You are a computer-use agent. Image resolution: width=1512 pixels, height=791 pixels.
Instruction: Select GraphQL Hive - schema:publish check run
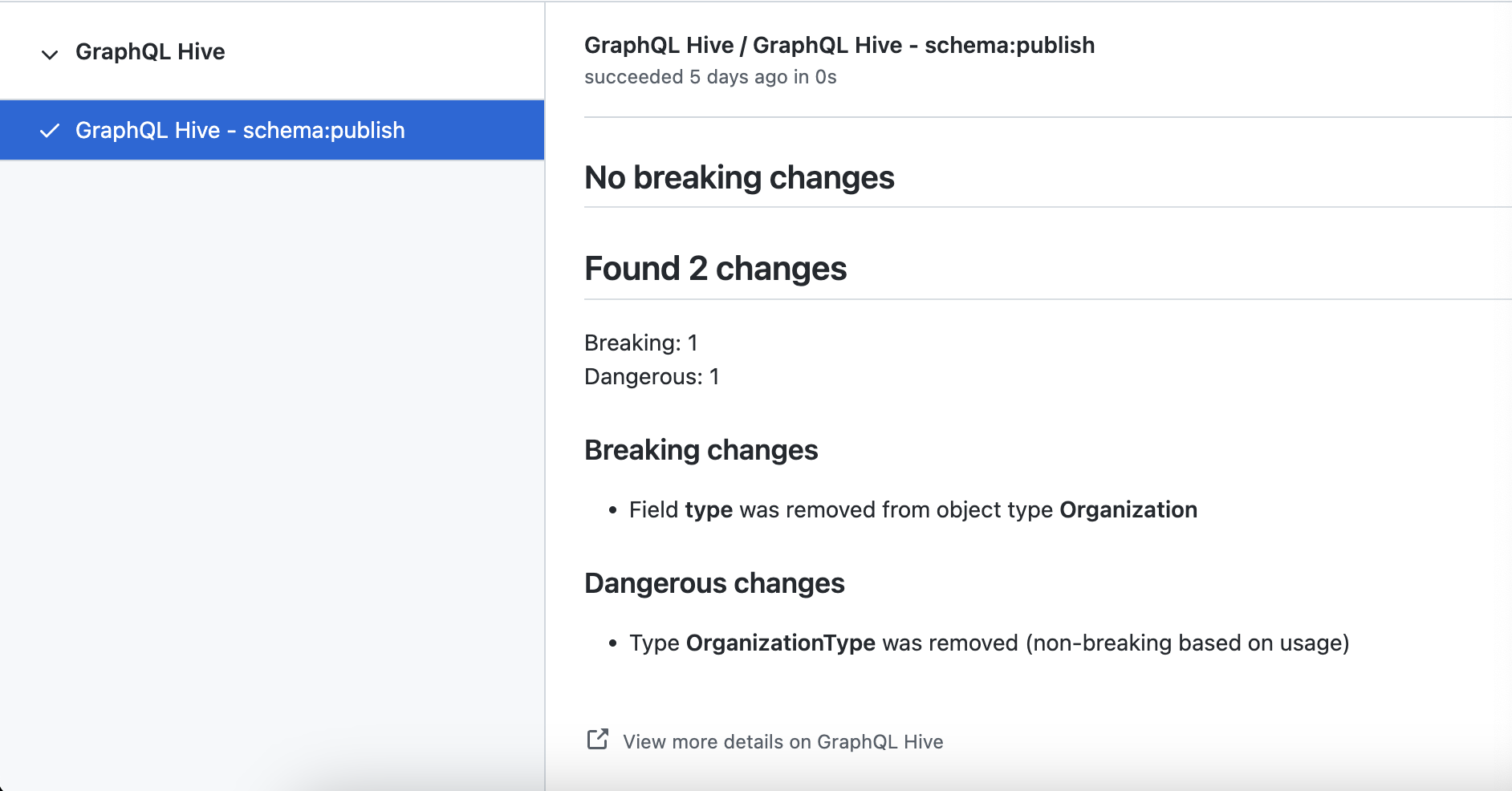pyautogui.click(x=240, y=131)
